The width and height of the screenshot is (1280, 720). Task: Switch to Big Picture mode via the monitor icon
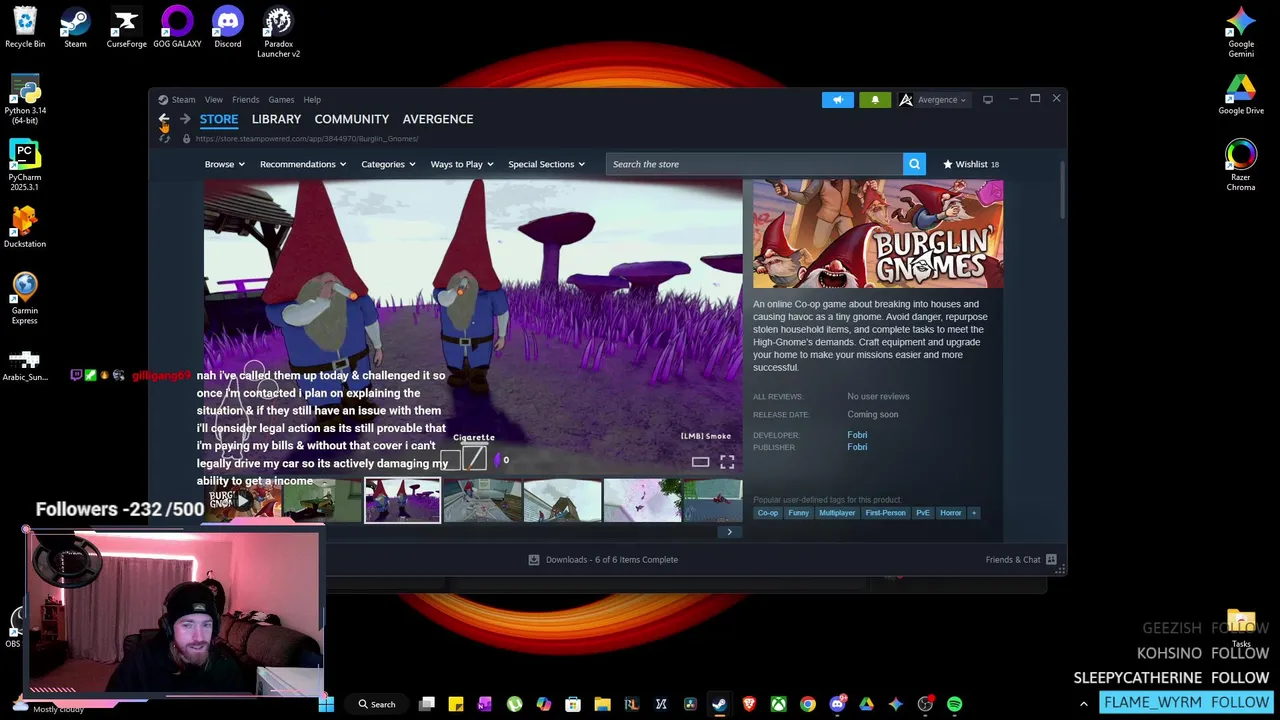click(x=988, y=99)
